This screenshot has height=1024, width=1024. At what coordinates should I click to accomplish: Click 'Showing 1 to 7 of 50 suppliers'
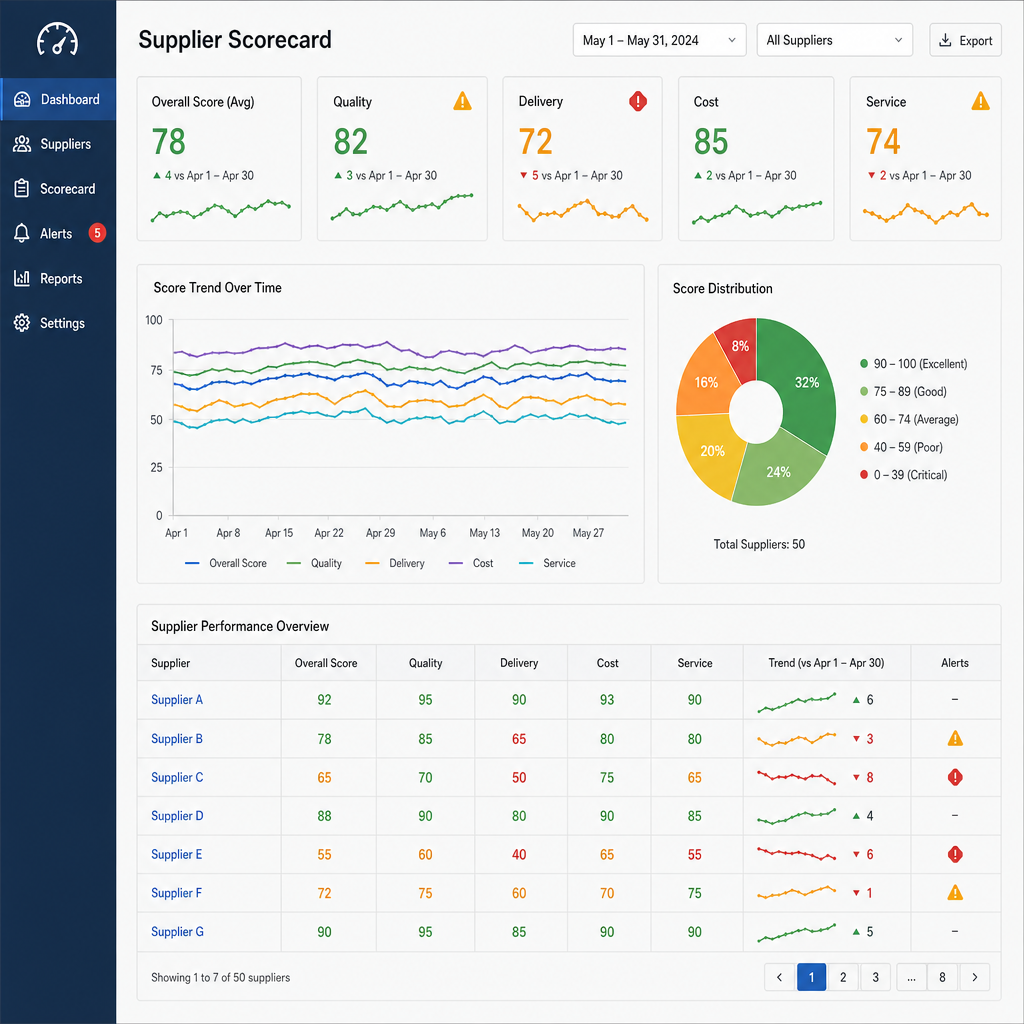click(x=221, y=977)
